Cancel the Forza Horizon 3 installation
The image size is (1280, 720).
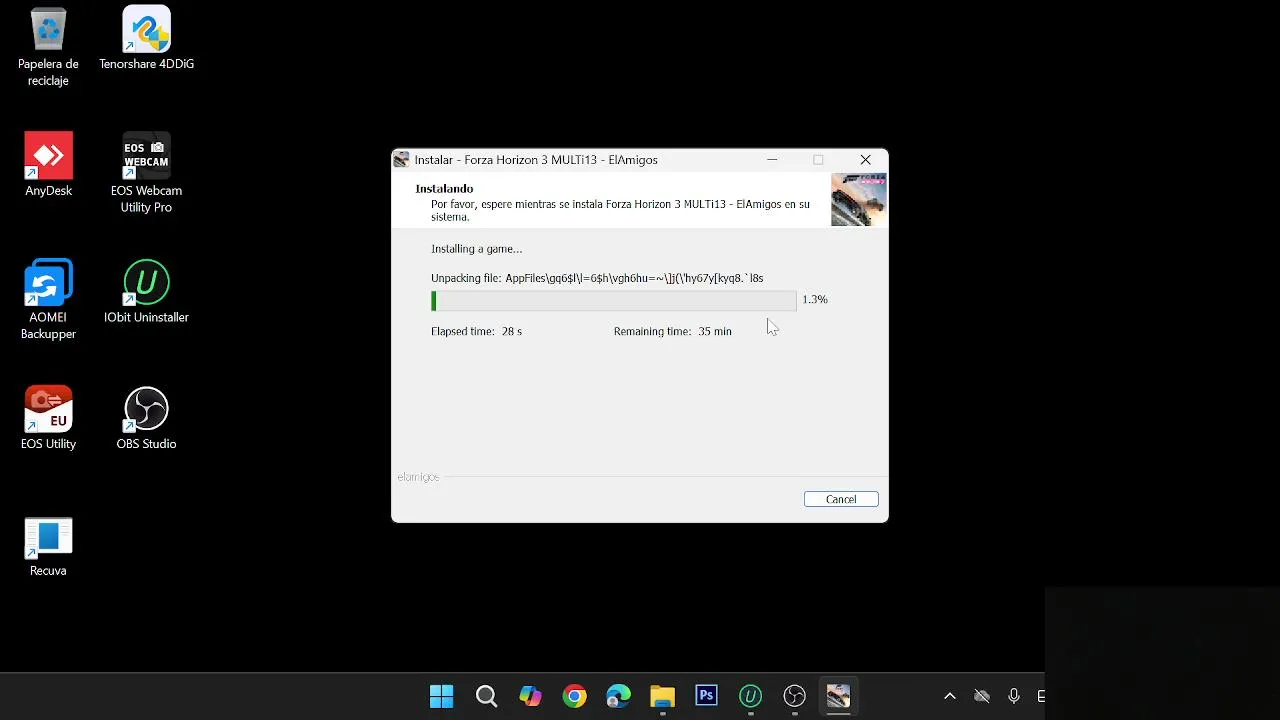[841, 499]
